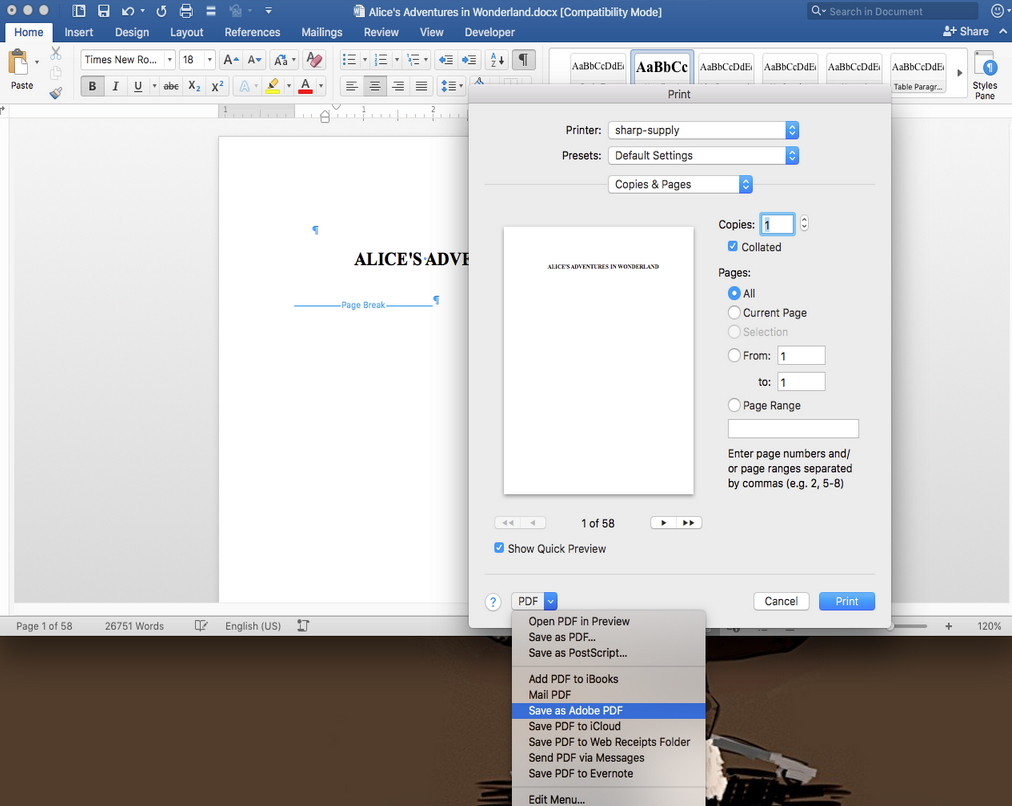Cancel the Print dialog
Screen dimensions: 1012x806
point(781,601)
